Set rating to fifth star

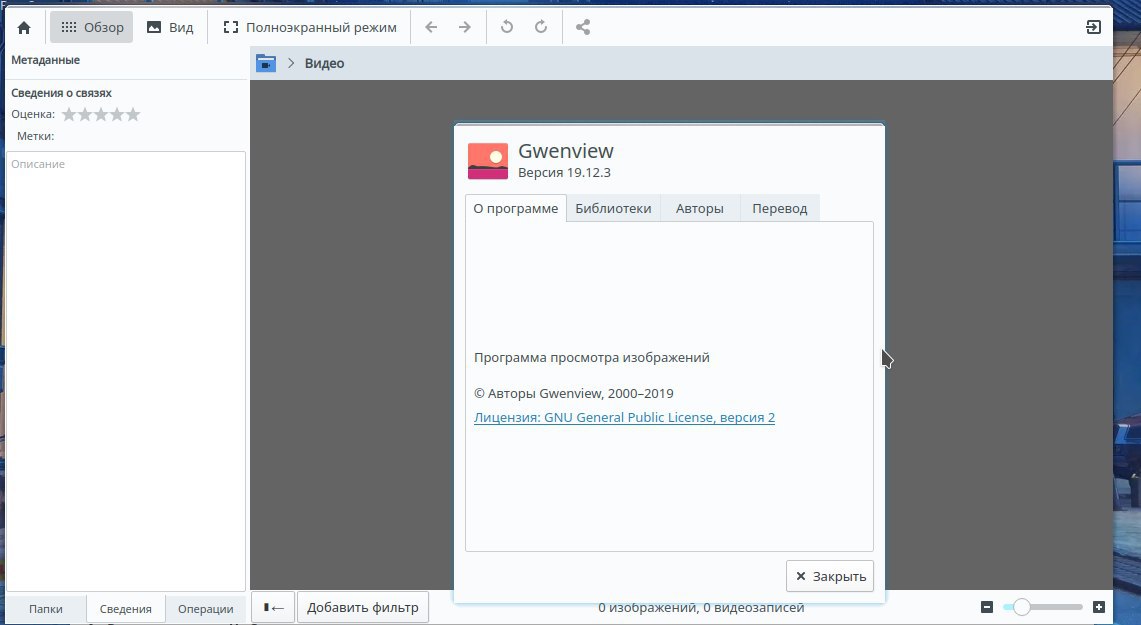pos(133,114)
